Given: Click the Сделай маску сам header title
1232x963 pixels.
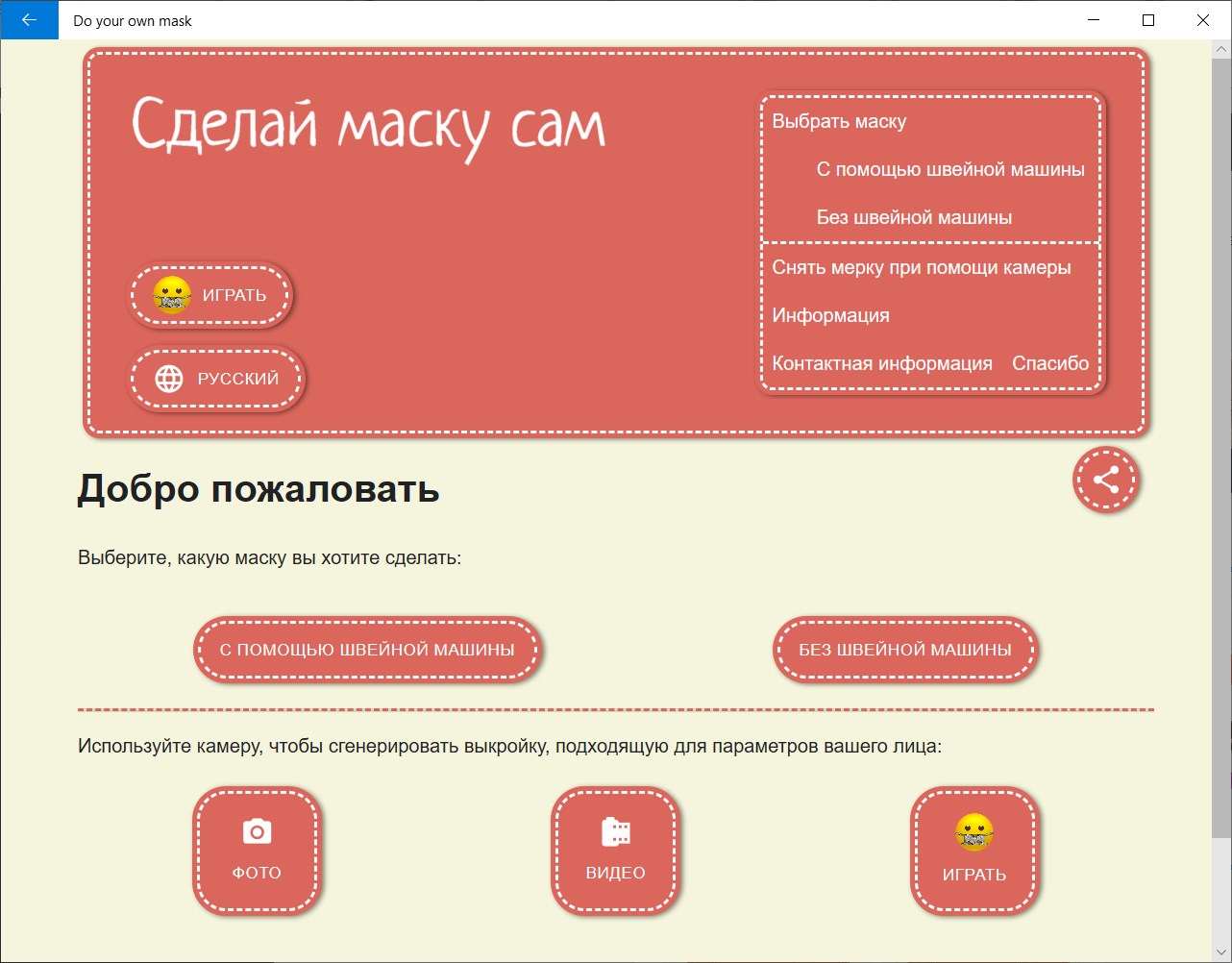Looking at the screenshot, I should tap(368, 128).
